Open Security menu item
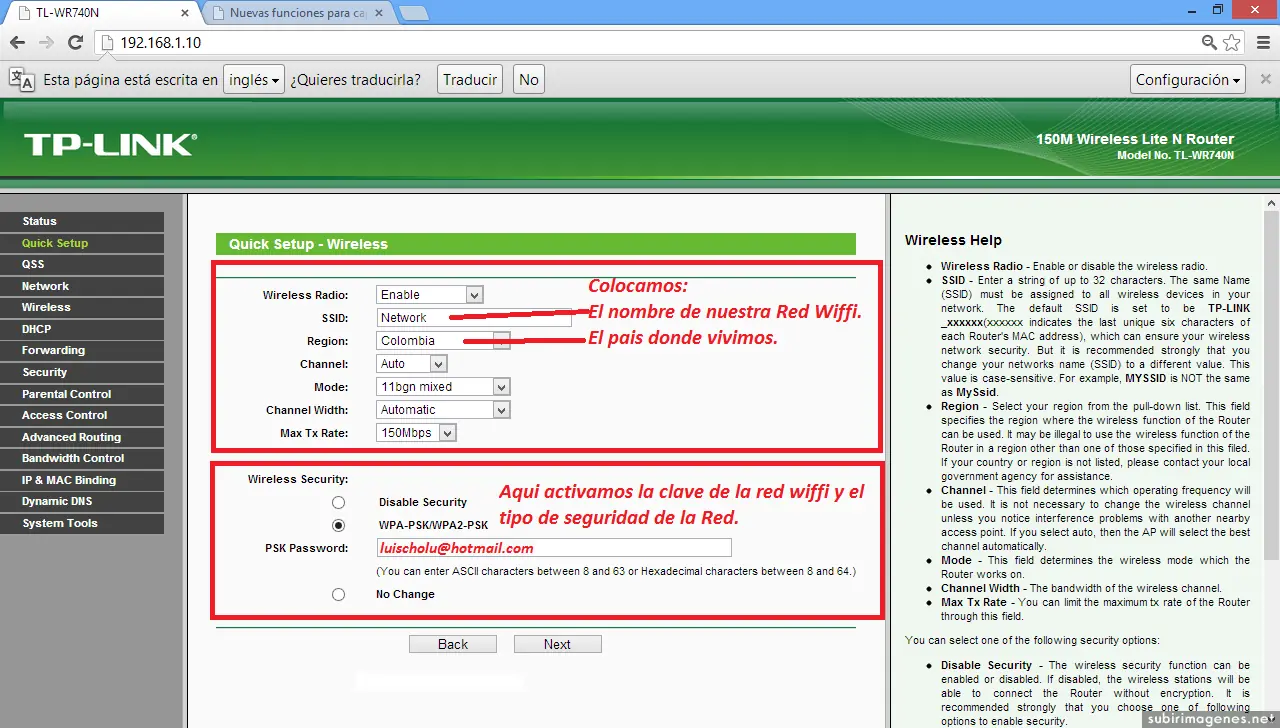 coord(82,372)
